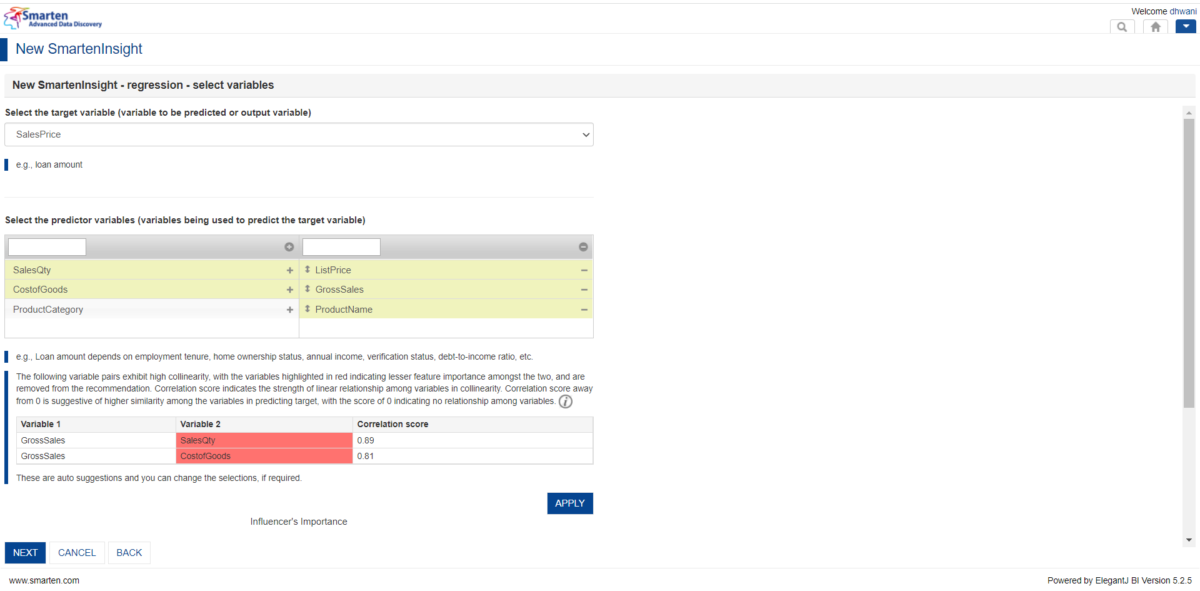Click the home icon in the toolbar
1200x591 pixels.
1154,26
